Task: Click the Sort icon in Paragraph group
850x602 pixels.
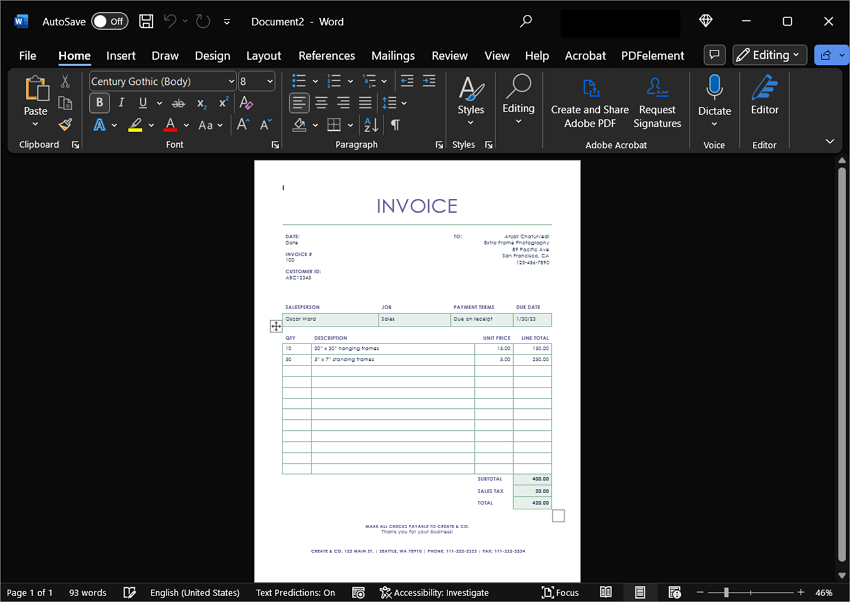Action: [371, 122]
